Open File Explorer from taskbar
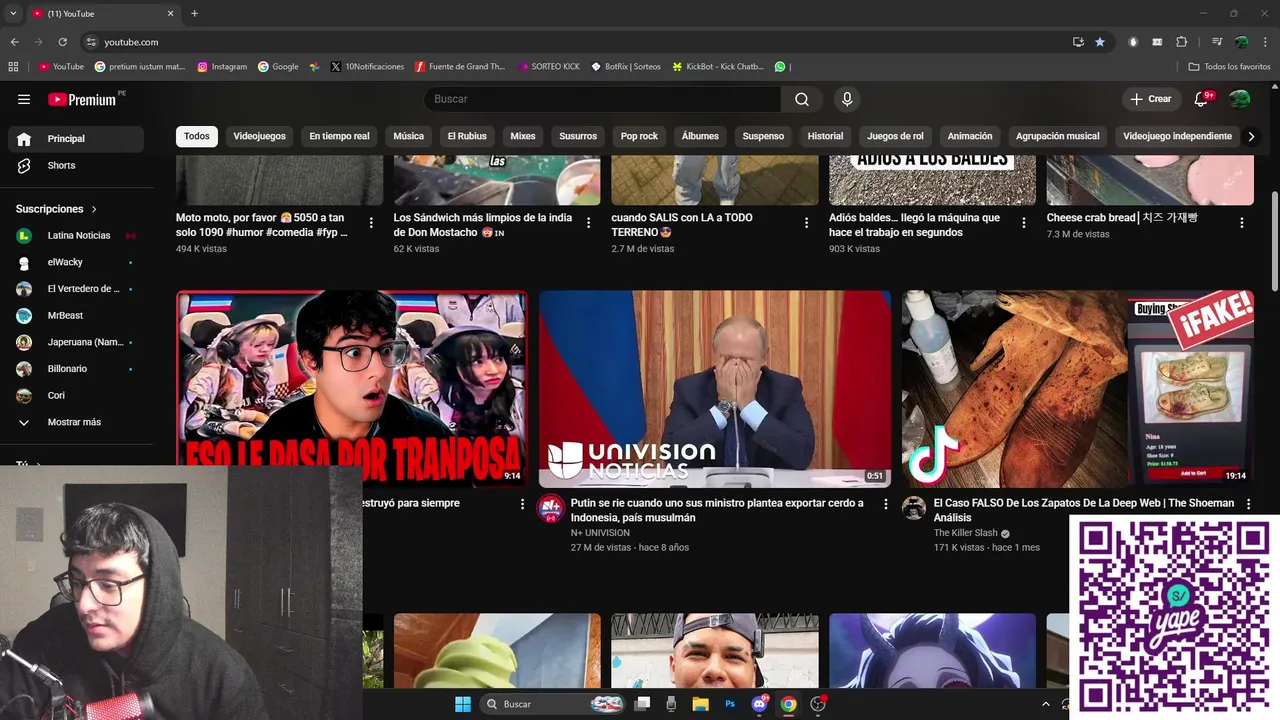The height and width of the screenshot is (720, 1280). click(700, 704)
